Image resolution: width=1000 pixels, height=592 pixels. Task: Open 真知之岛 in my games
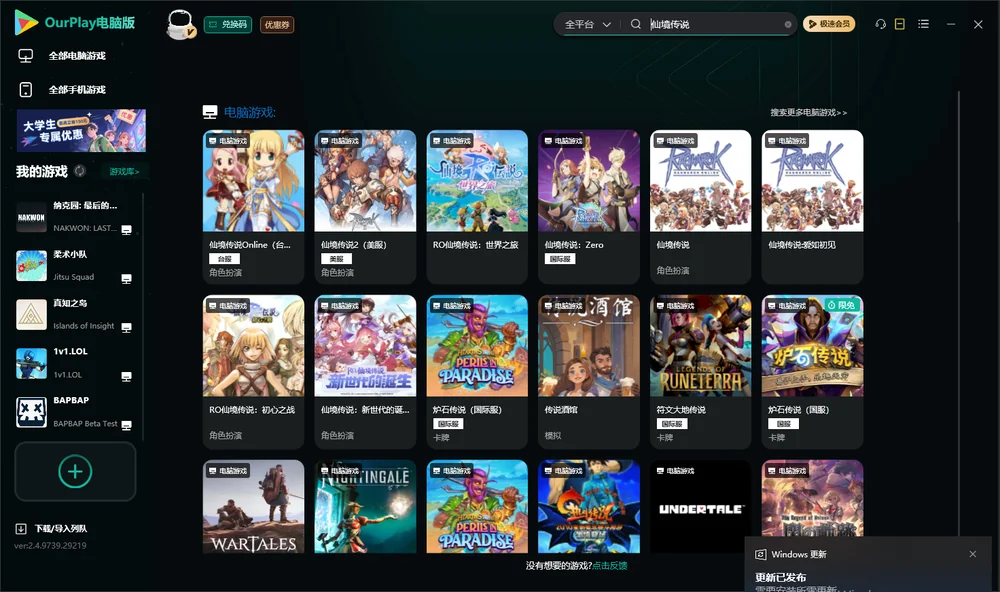click(75, 314)
